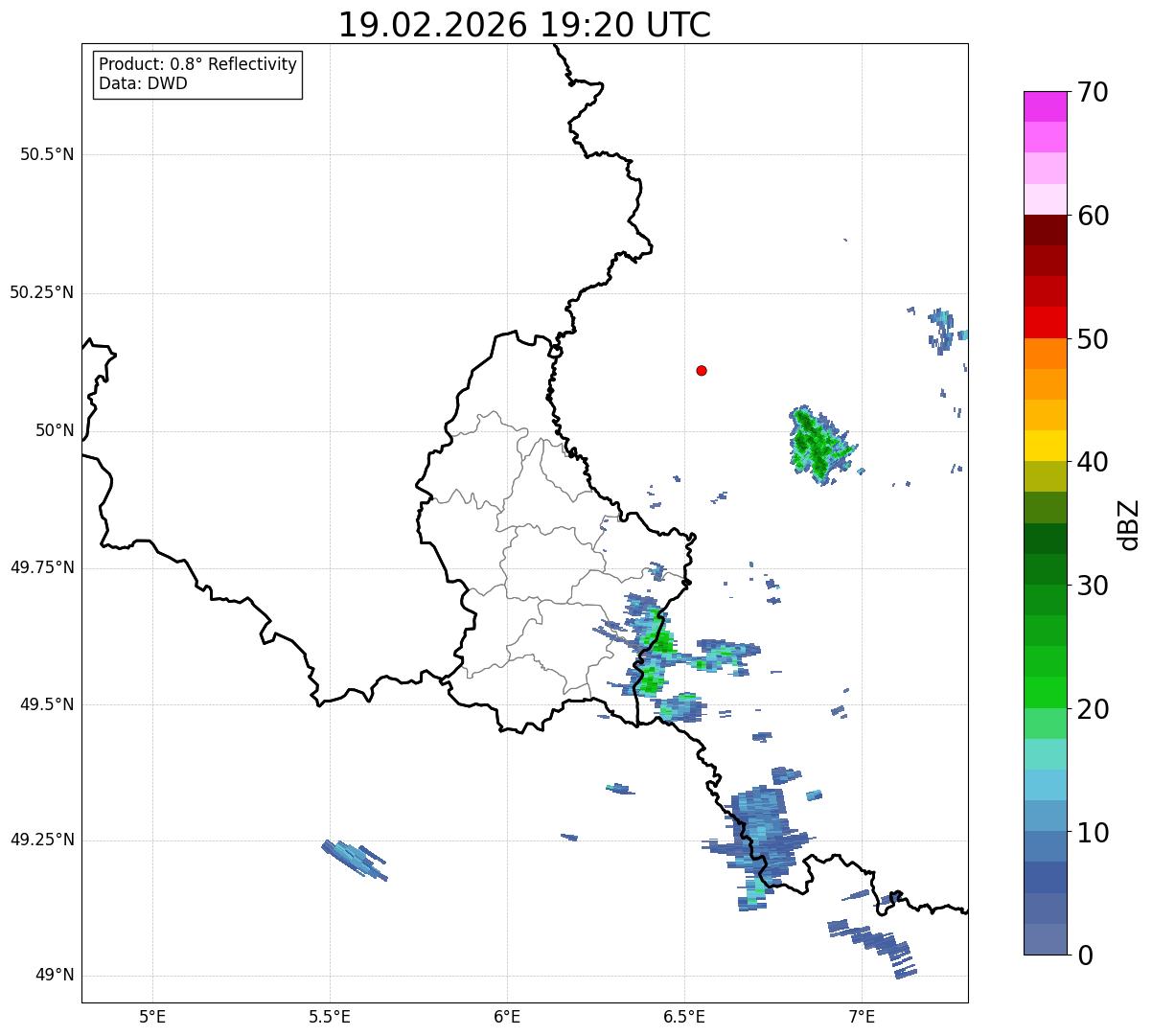Click the 7°E longitude tick label
Image resolution: width=1152 pixels, height=1036 pixels.
862,1016
